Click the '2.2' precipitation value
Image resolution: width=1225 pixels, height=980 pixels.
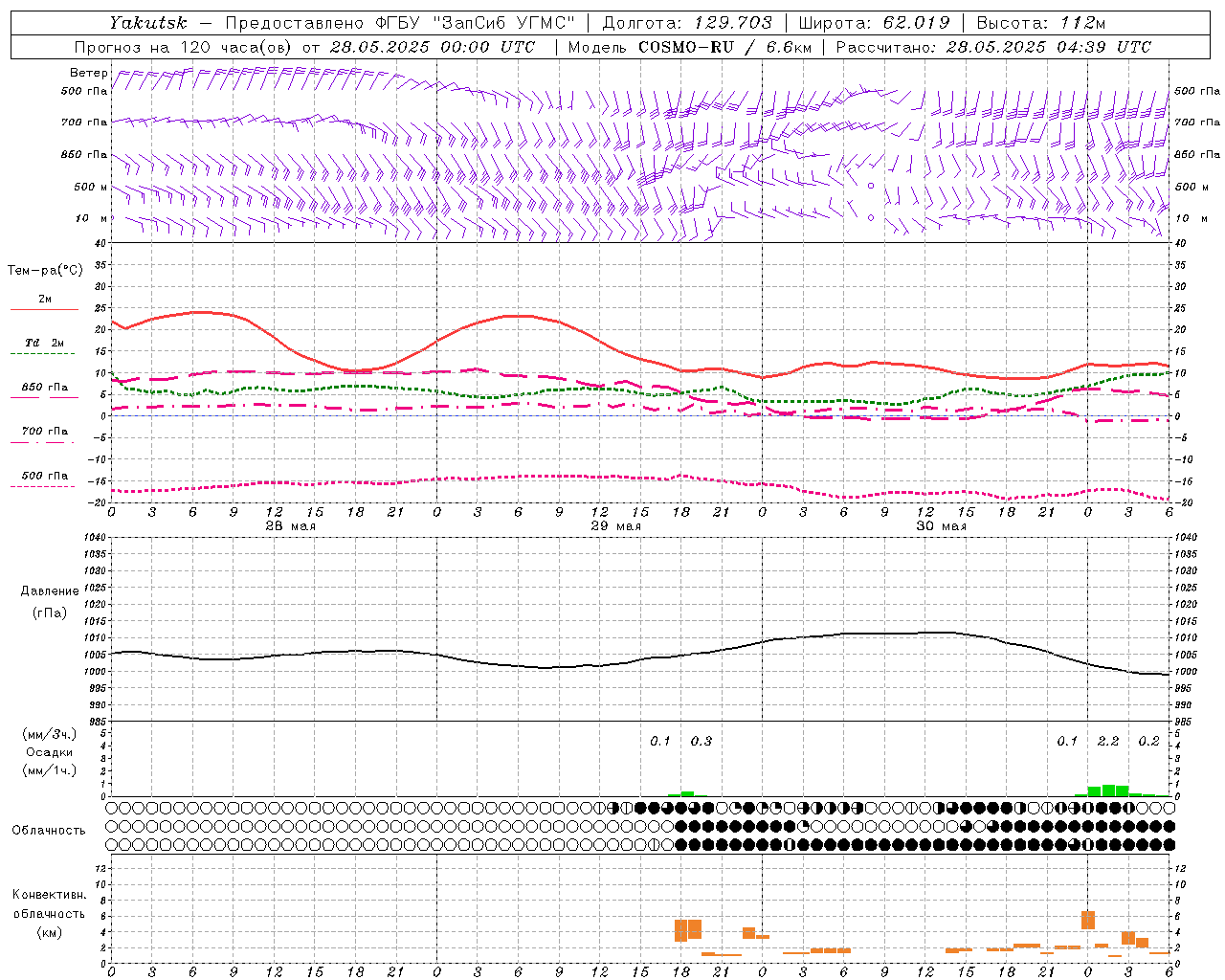[1108, 741]
